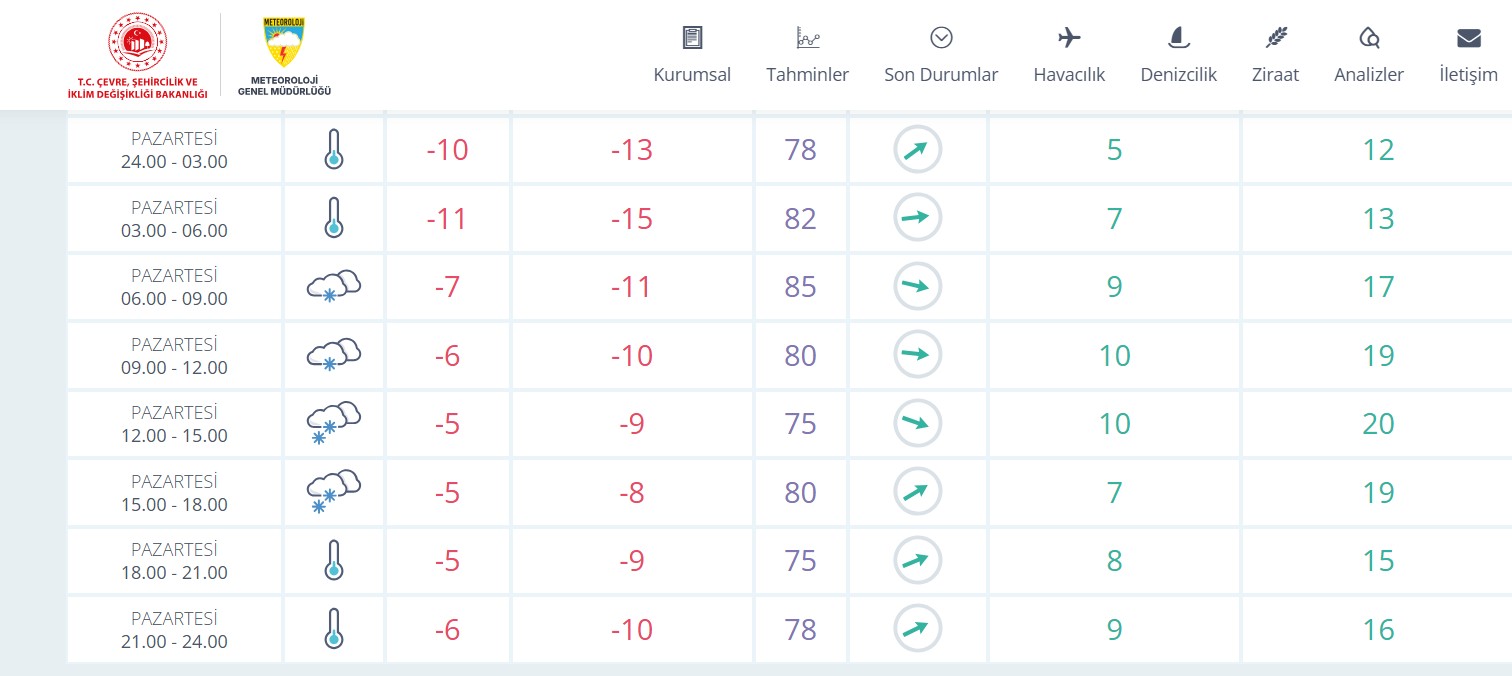Click wind direction arrow for 03.00 - 06.00
This screenshot has width=1512, height=676.
click(x=917, y=218)
